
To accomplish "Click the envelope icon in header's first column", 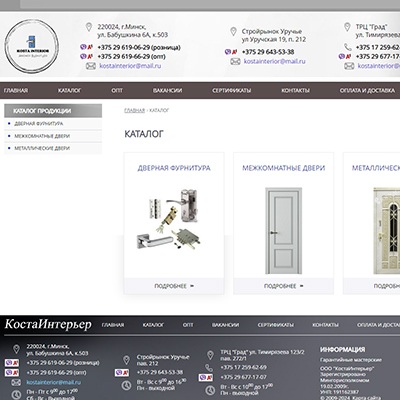I will pyautogui.click(x=91, y=66).
